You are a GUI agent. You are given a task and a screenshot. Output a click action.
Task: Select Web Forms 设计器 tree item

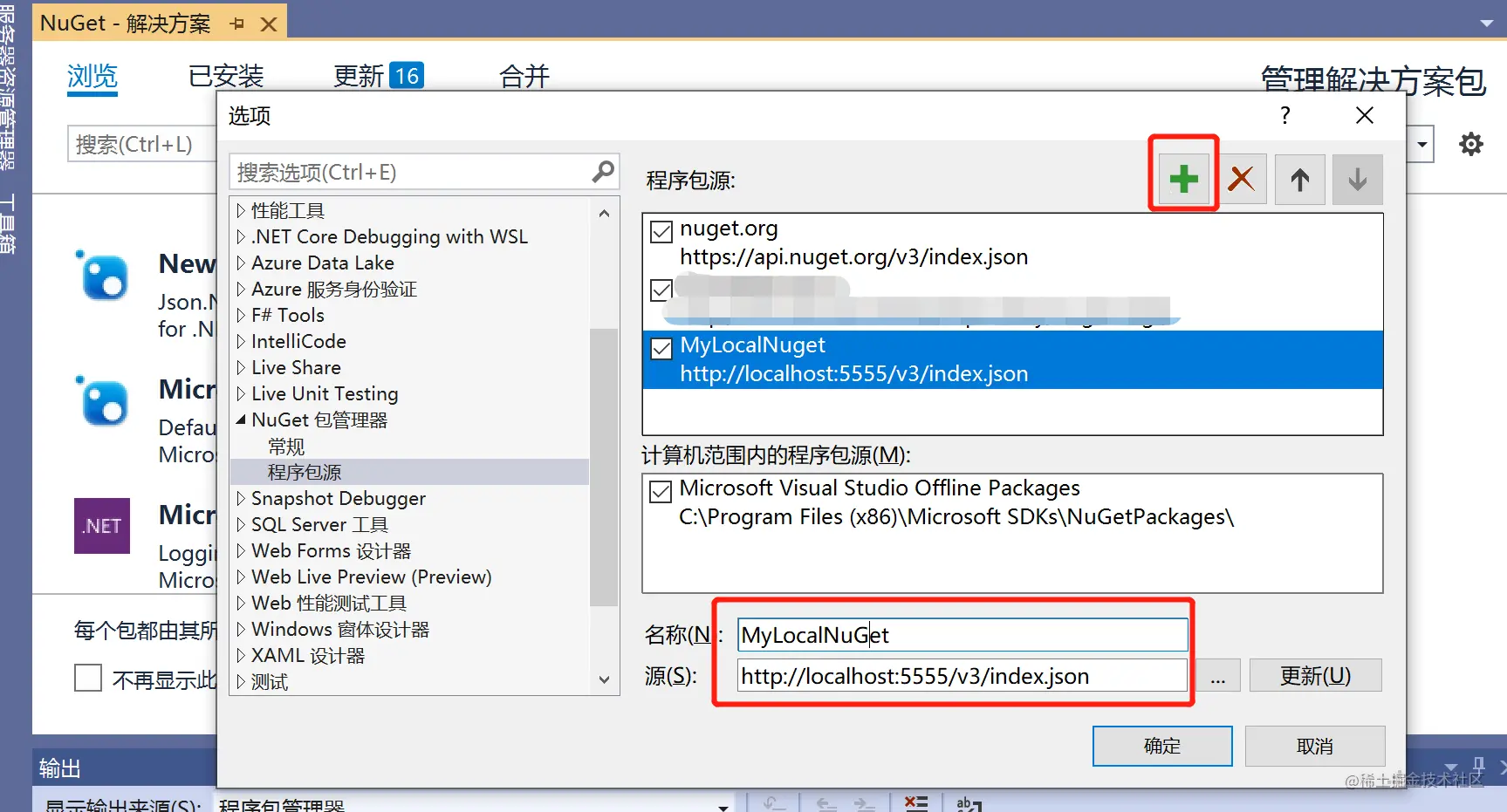(x=331, y=550)
